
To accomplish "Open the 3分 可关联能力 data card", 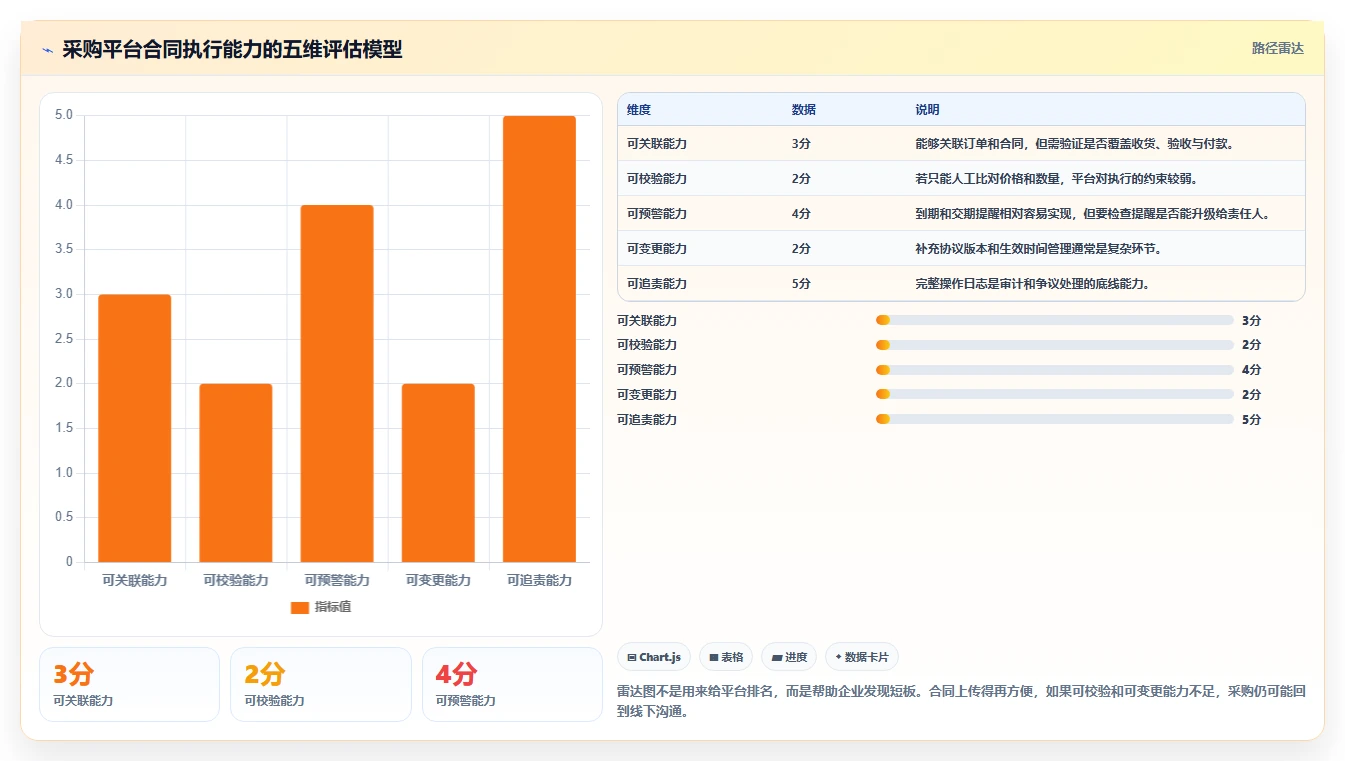I will point(129,685).
